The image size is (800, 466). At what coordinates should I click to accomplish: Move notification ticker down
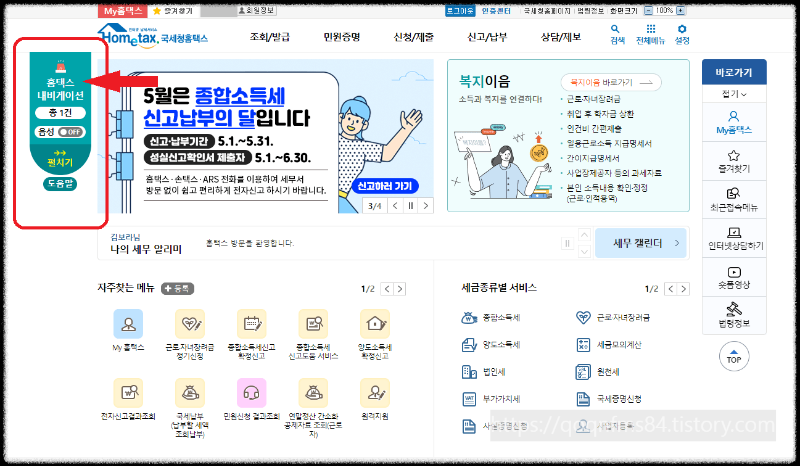coord(585,251)
